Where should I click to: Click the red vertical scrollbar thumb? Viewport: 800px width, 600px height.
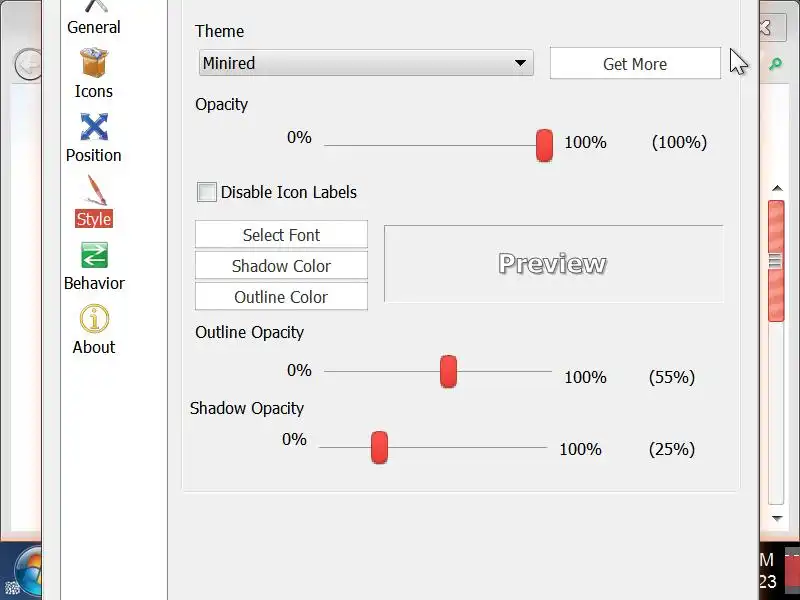click(776, 260)
